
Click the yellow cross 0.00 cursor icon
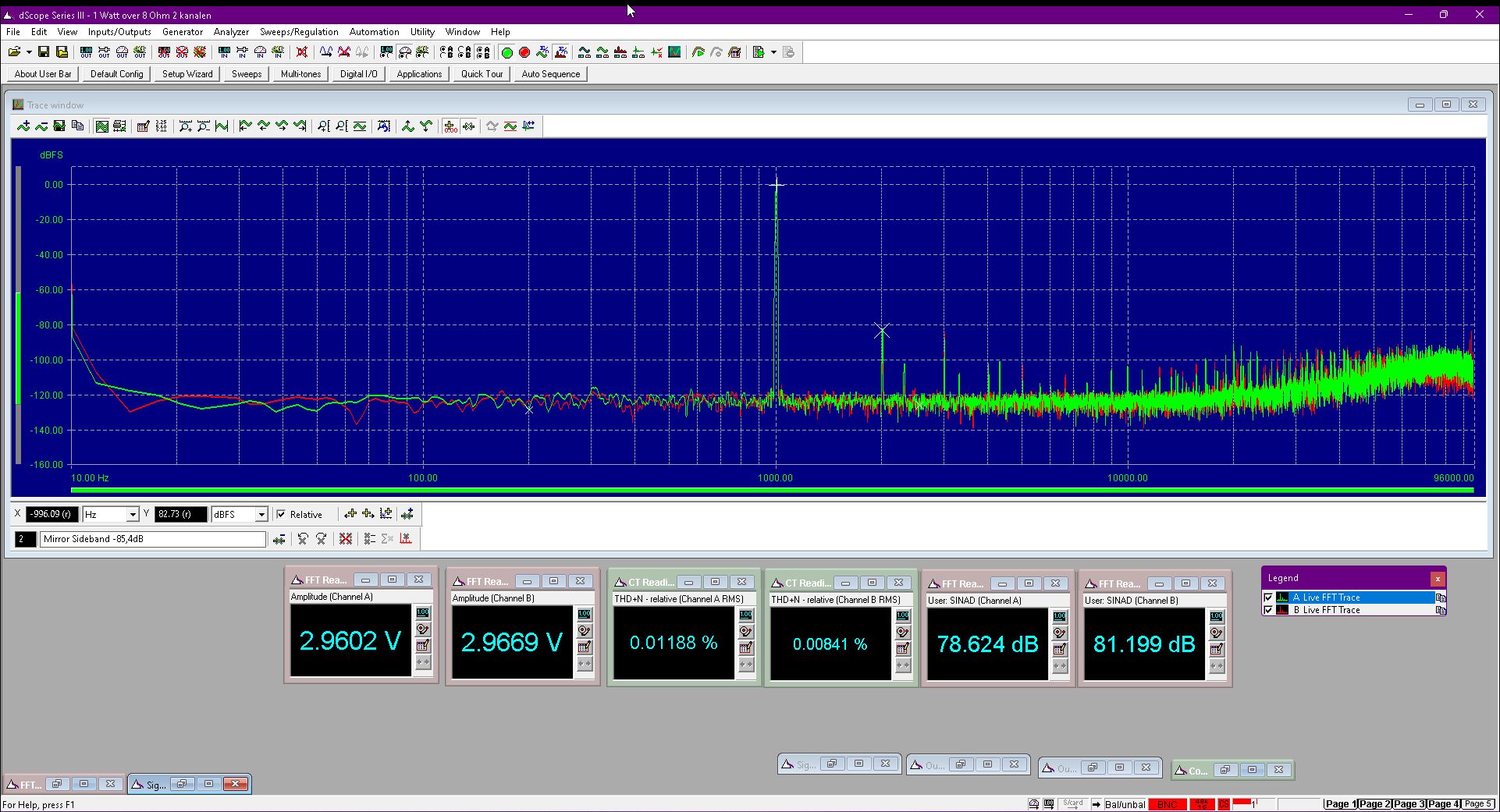(x=450, y=126)
